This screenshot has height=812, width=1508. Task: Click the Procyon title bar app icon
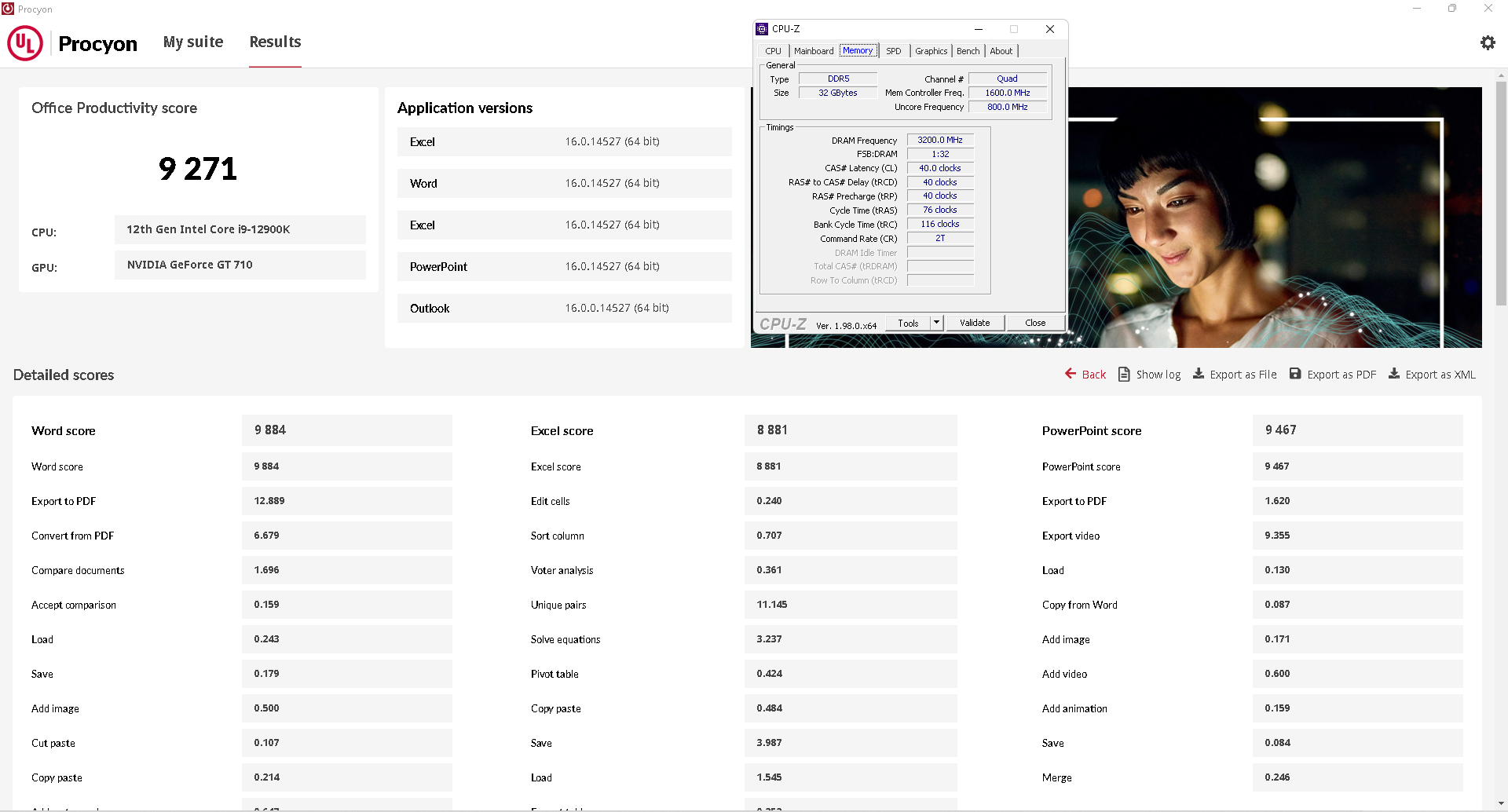8,9
